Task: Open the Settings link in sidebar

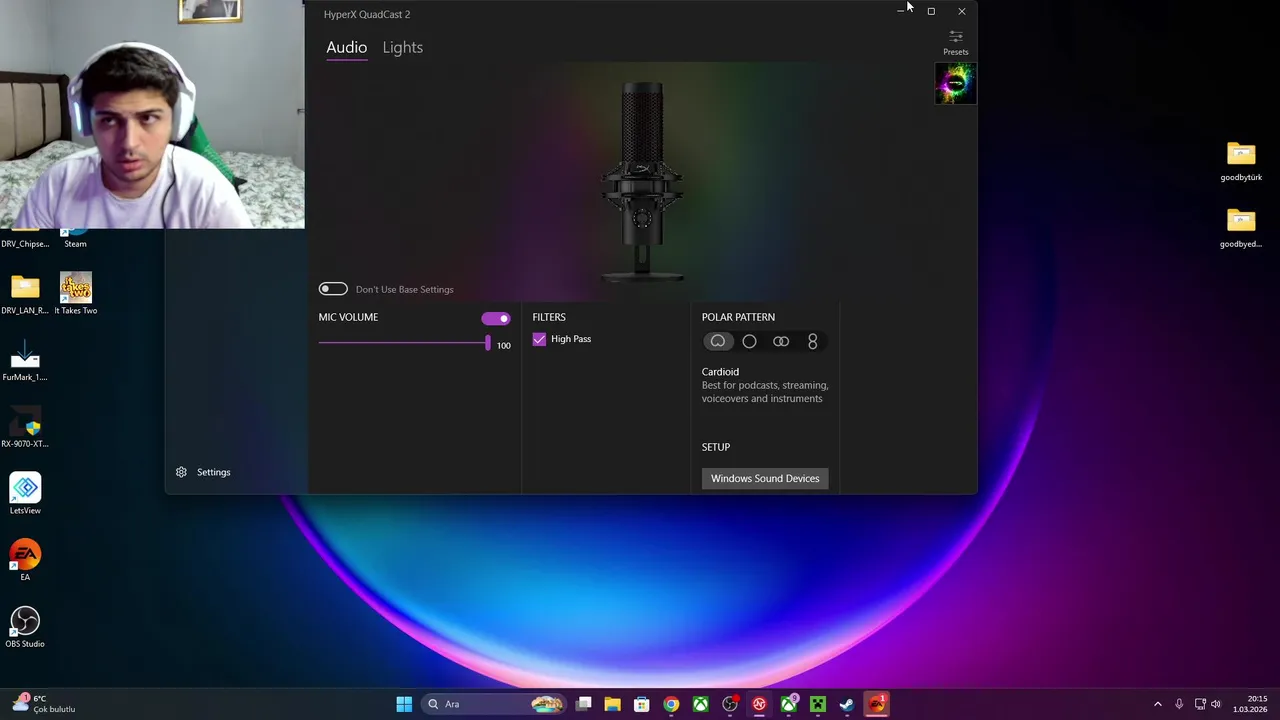Action: click(x=213, y=472)
